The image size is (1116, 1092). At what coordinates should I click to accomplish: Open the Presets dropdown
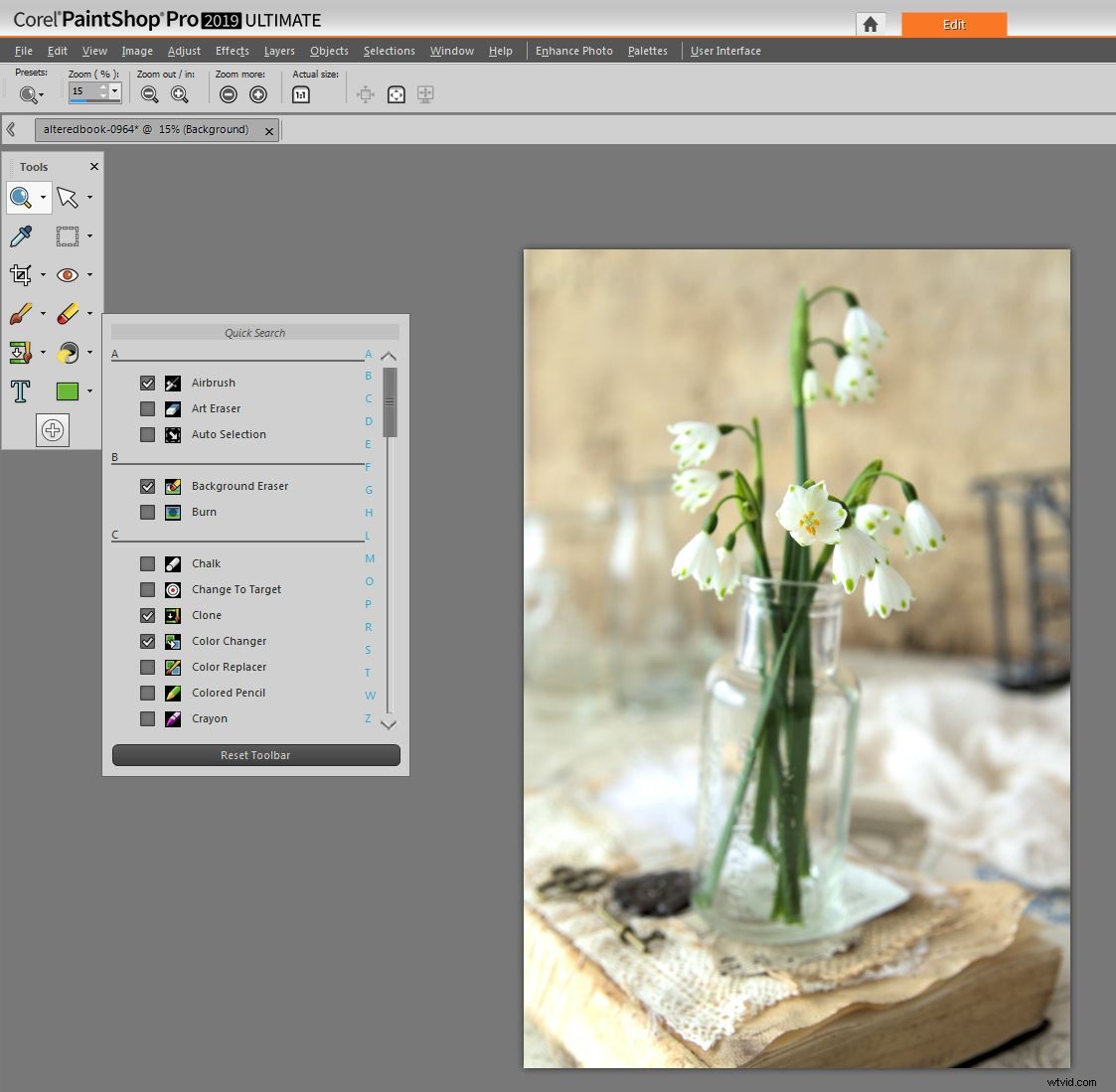tap(41, 94)
